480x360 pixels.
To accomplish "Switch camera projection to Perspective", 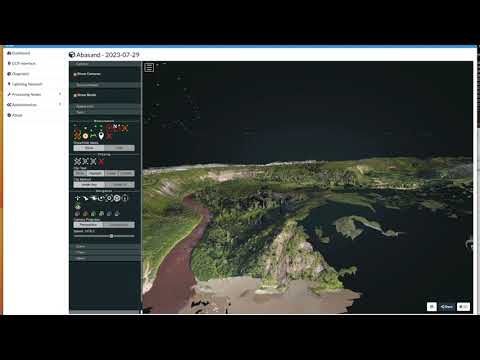I will [x=88, y=225].
